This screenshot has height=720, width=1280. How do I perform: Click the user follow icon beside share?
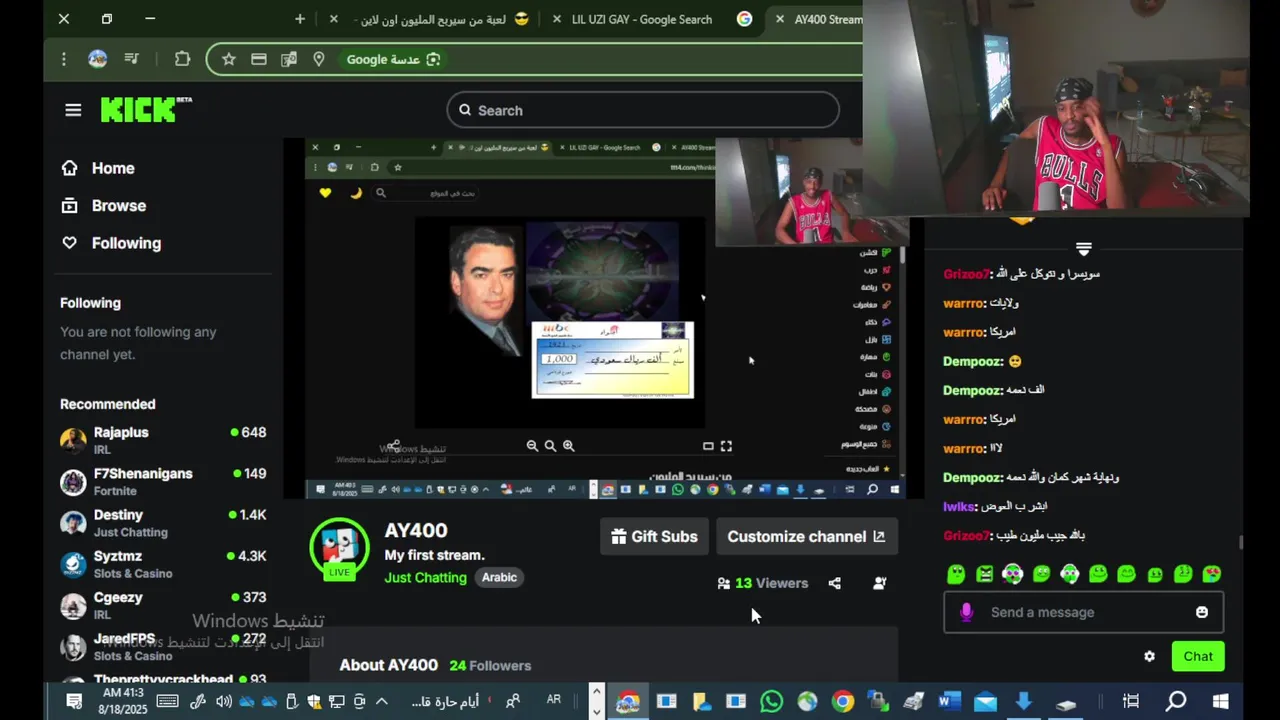pyautogui.click(x=880, y=583)
